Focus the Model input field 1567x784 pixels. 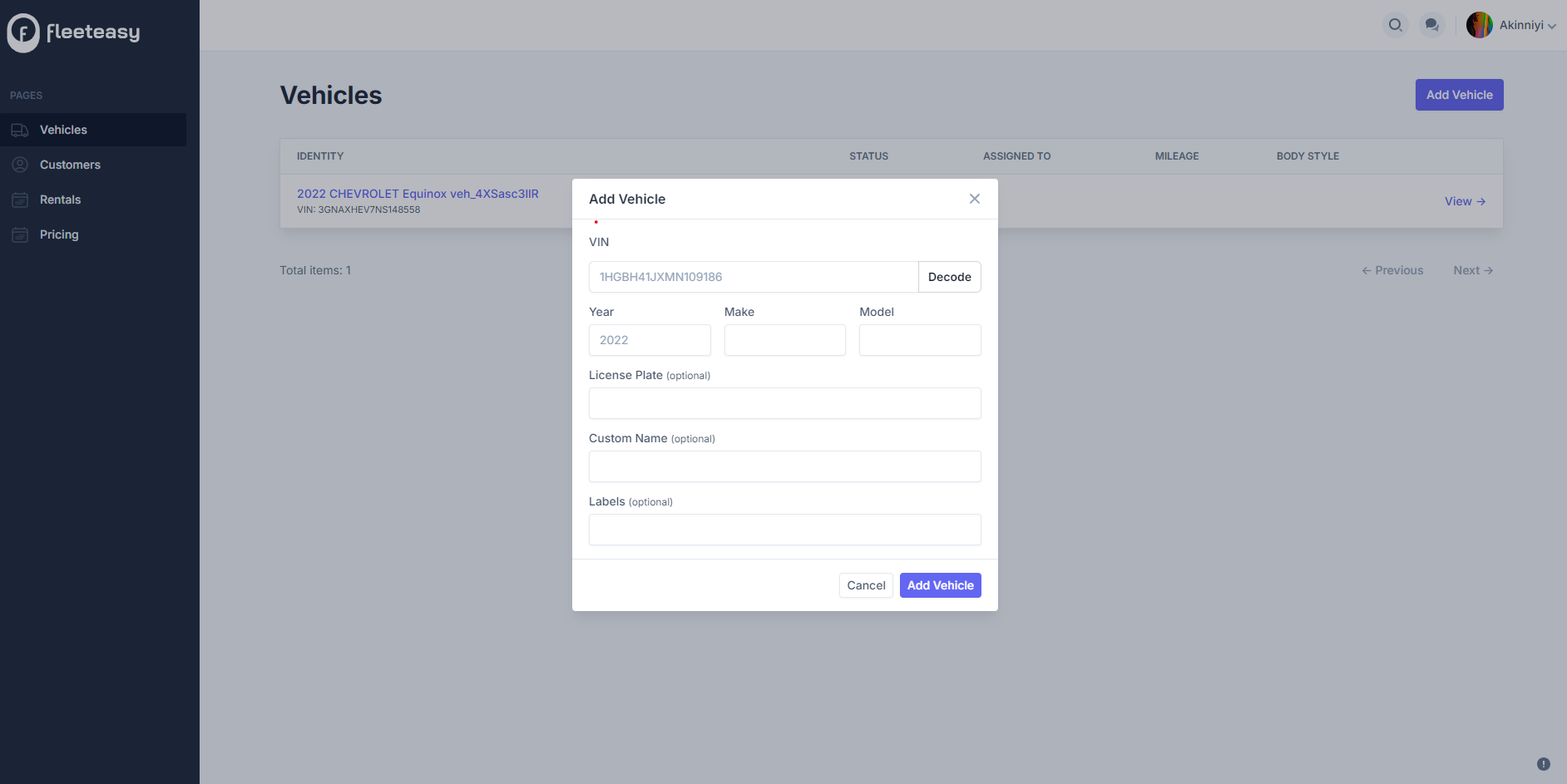[920, 340]
